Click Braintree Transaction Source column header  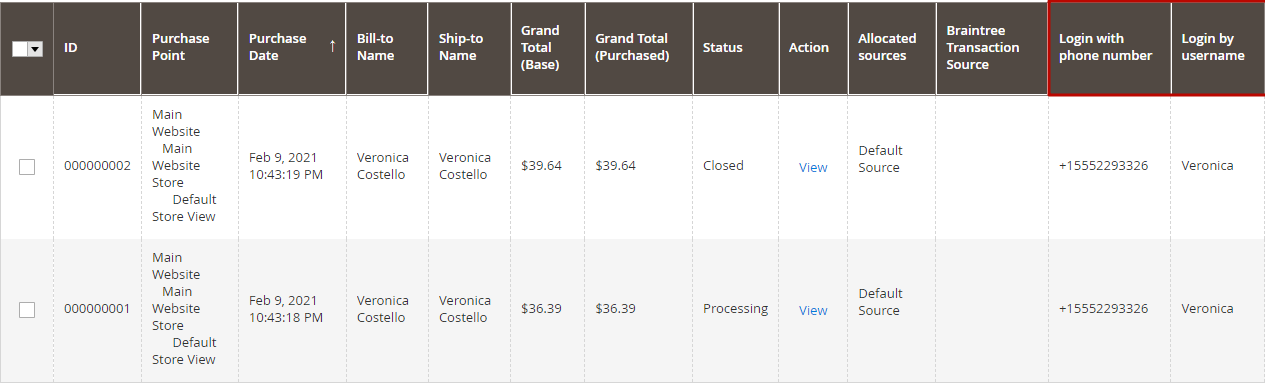(992, 48)
